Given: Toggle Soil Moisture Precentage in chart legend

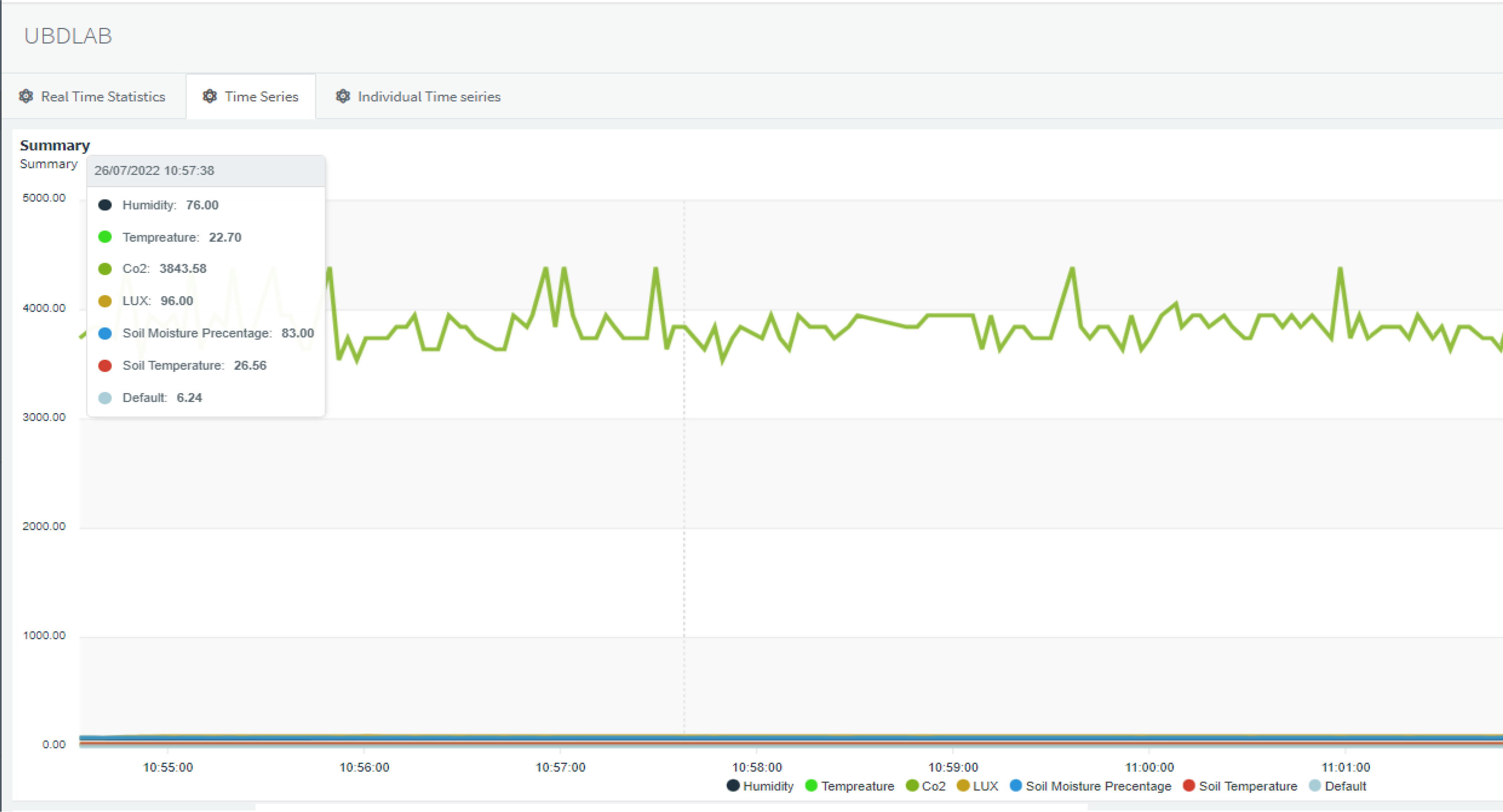Looking at the screenshot, I should coord(1090,786).
